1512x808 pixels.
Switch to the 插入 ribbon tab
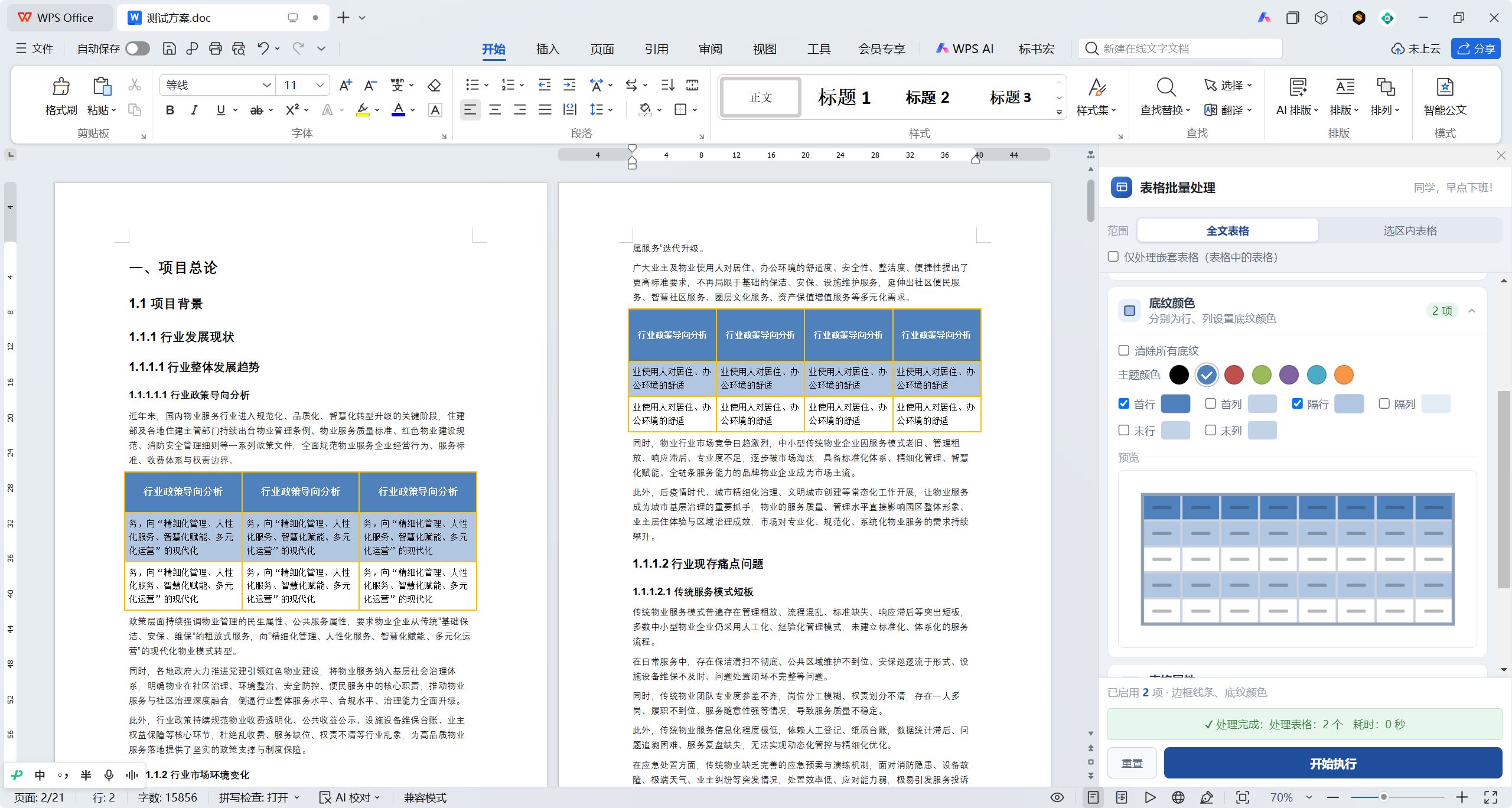548,48
